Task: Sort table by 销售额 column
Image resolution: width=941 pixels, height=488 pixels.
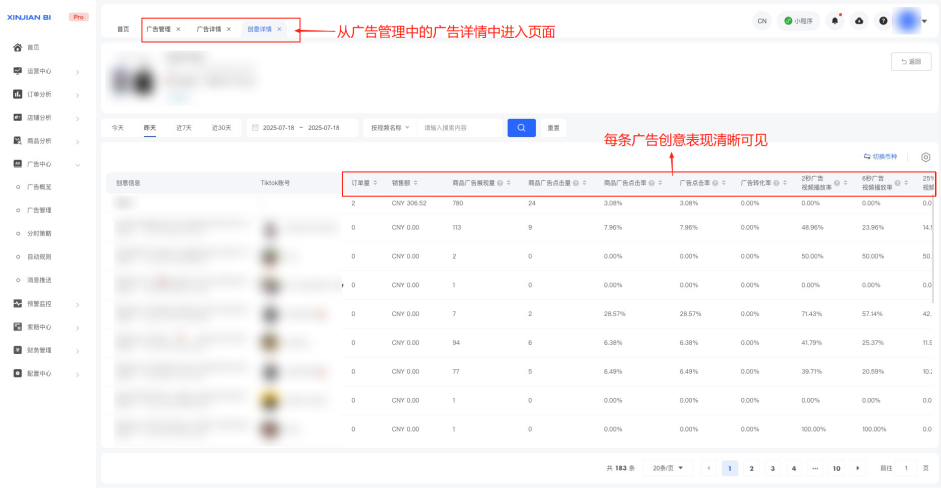Action: 415,183
